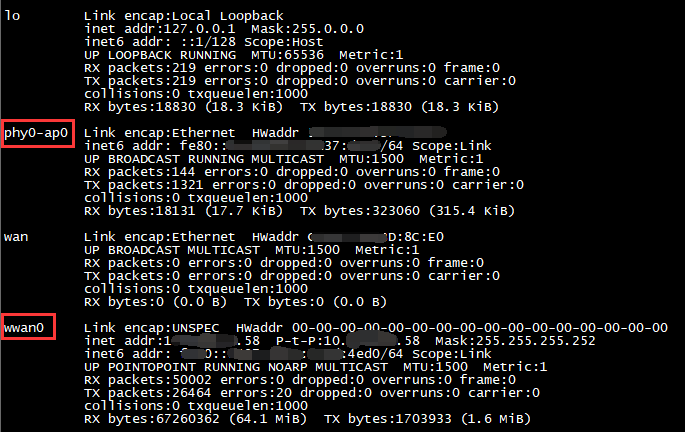Click the wan HWaddr ending 8C:E0
This screenshot has height=432, width=685.
376,237
